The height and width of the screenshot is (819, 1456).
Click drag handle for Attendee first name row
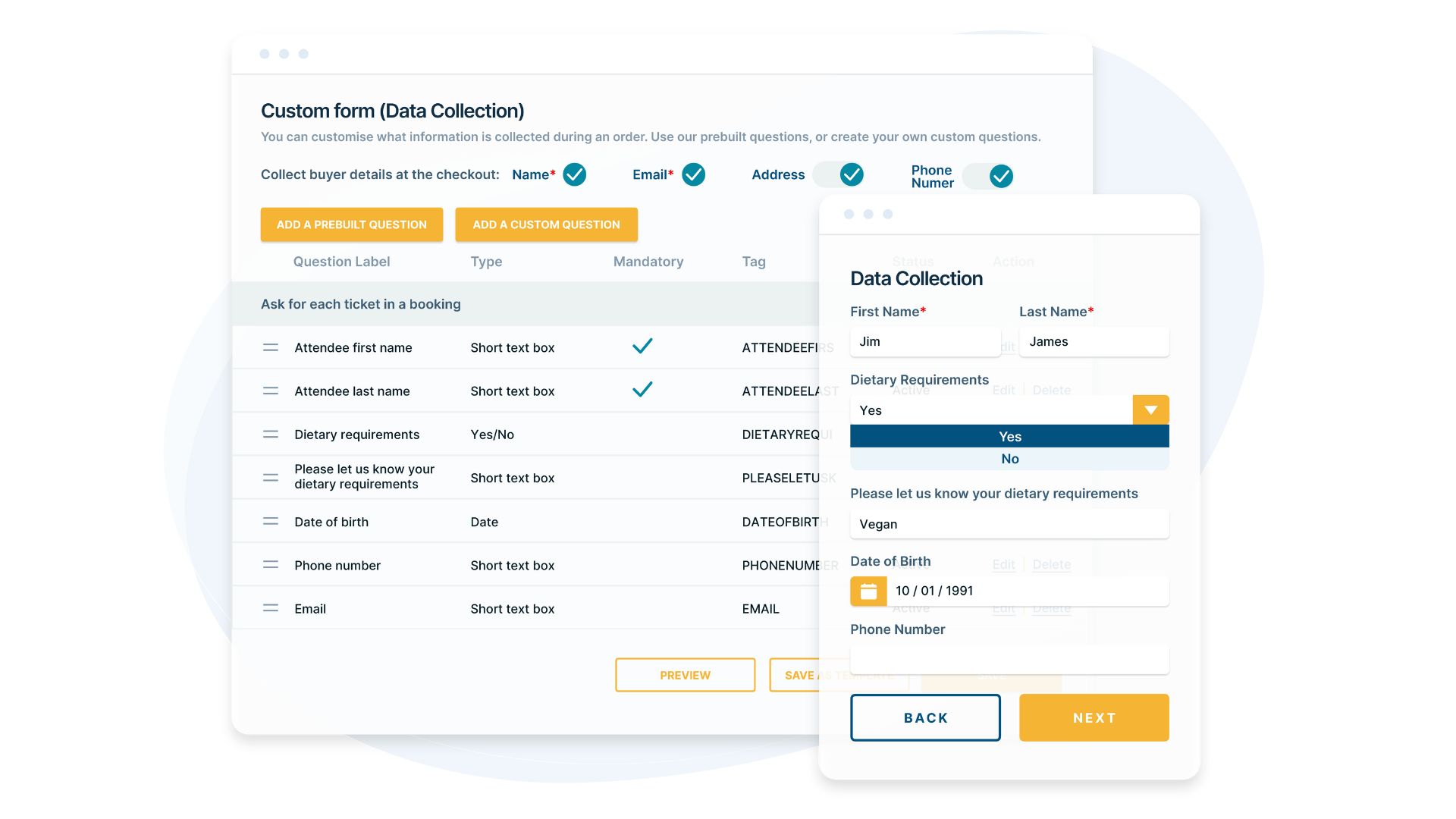[x=270, y=347]
